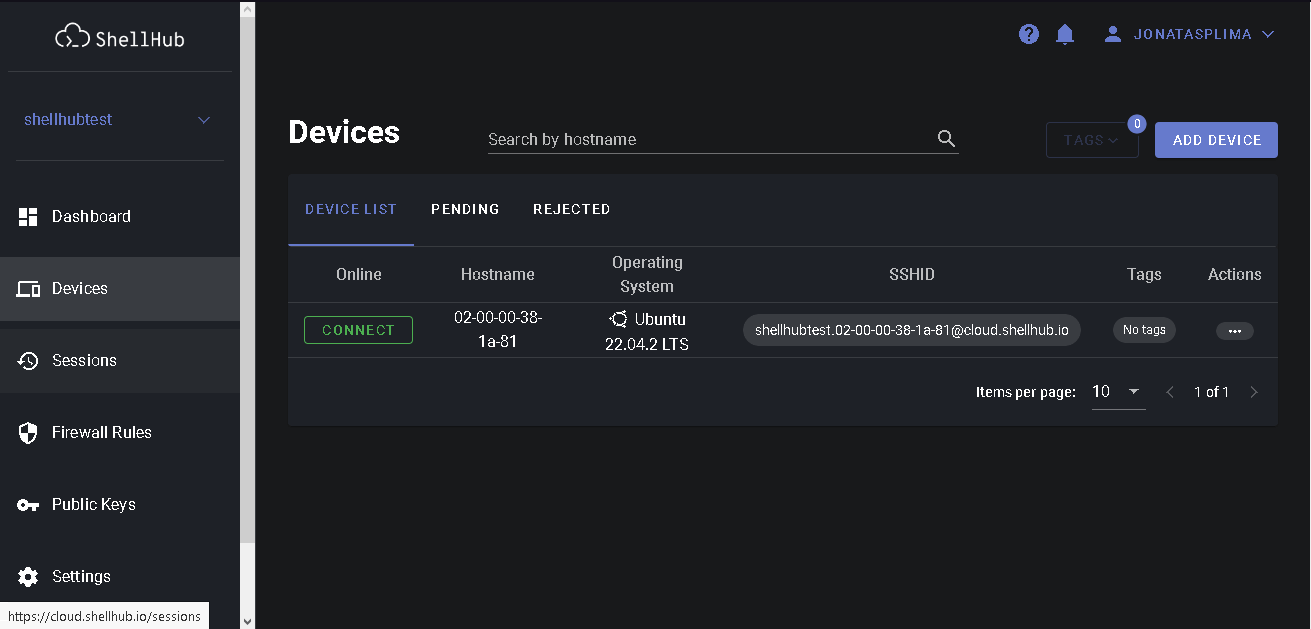This screenshot has width=1311, height=629.
Task: Open Public Keys from the sidebar
Action: [120, 504]
